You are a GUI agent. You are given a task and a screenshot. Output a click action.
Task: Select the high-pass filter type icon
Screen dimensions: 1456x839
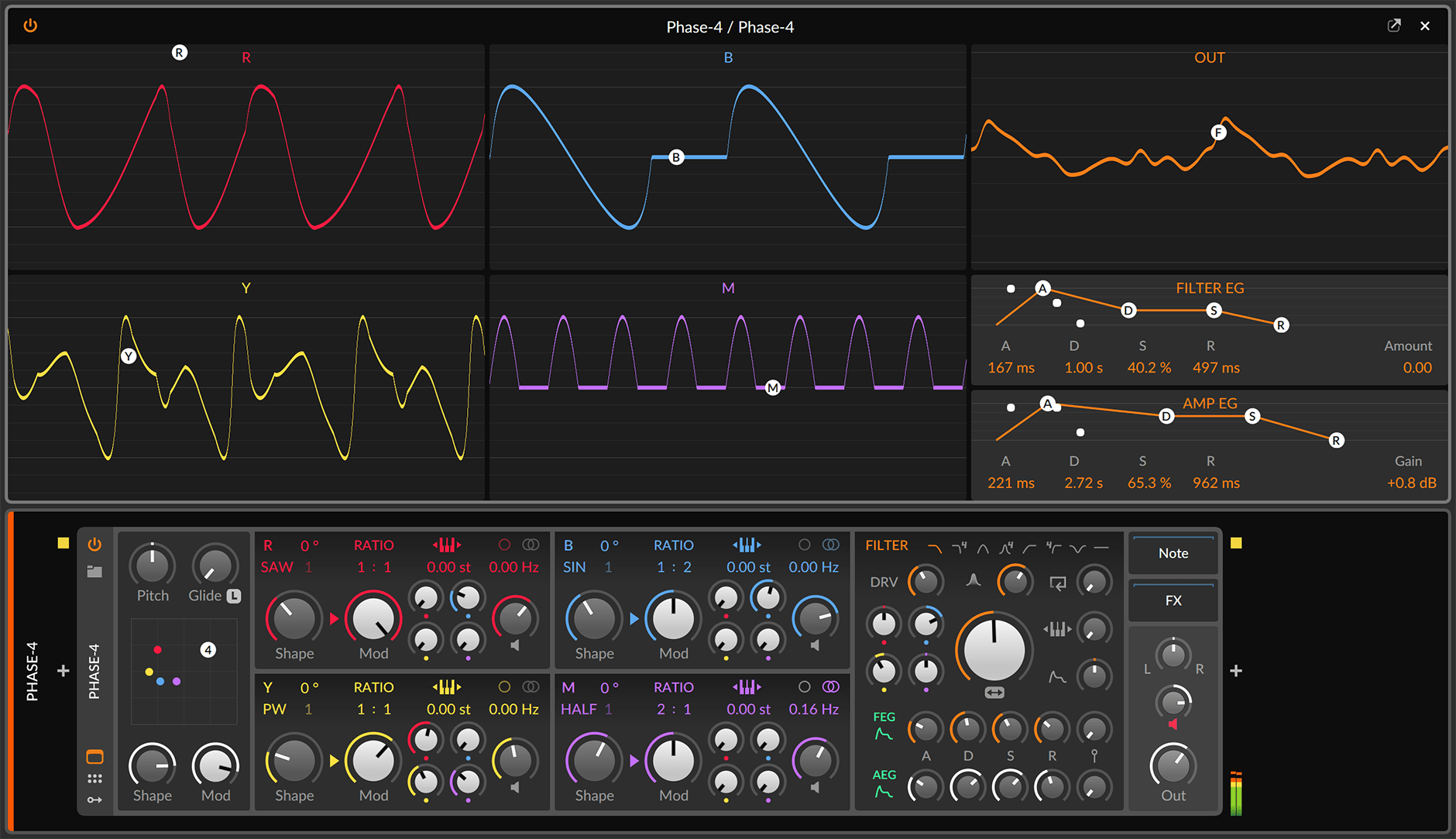tap(1030, 548)
